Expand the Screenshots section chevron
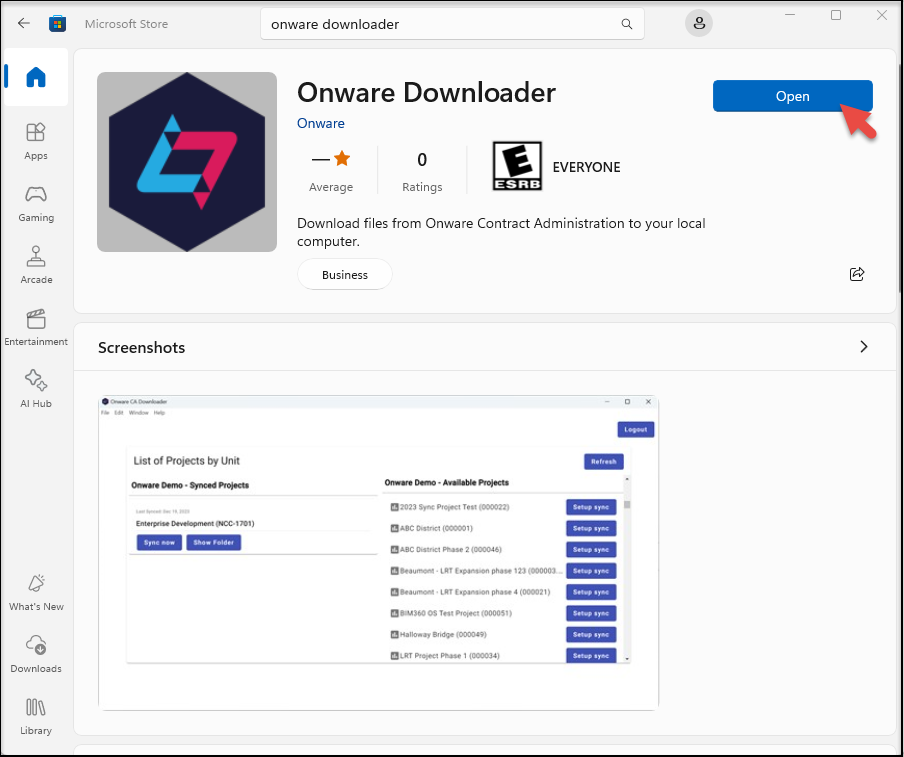This screenshot has height=757, width=904. coord(864,347)
